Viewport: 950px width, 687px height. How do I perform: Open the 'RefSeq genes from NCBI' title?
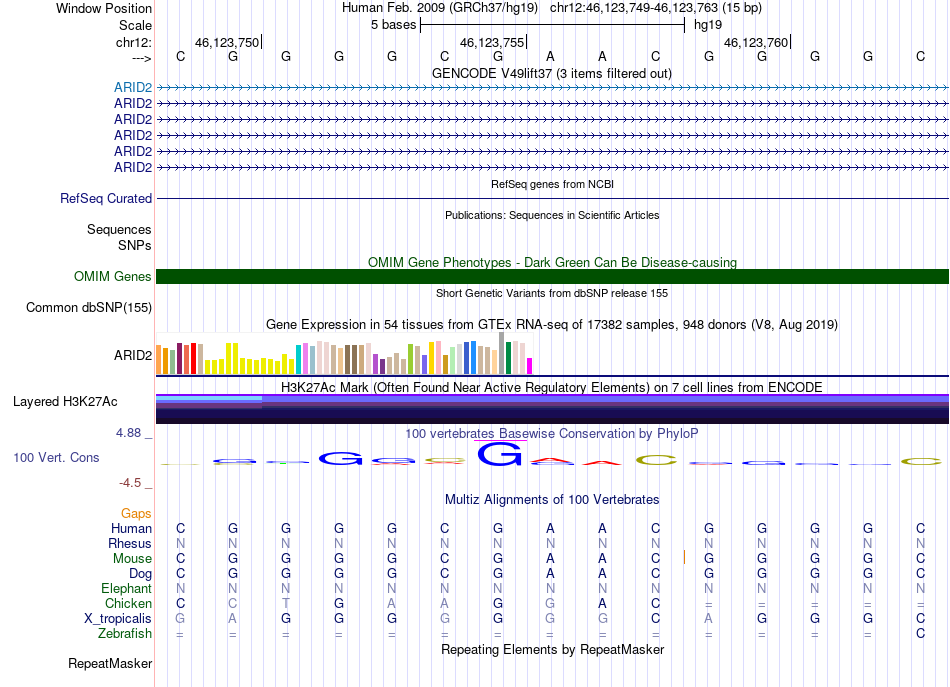(552, 184)
